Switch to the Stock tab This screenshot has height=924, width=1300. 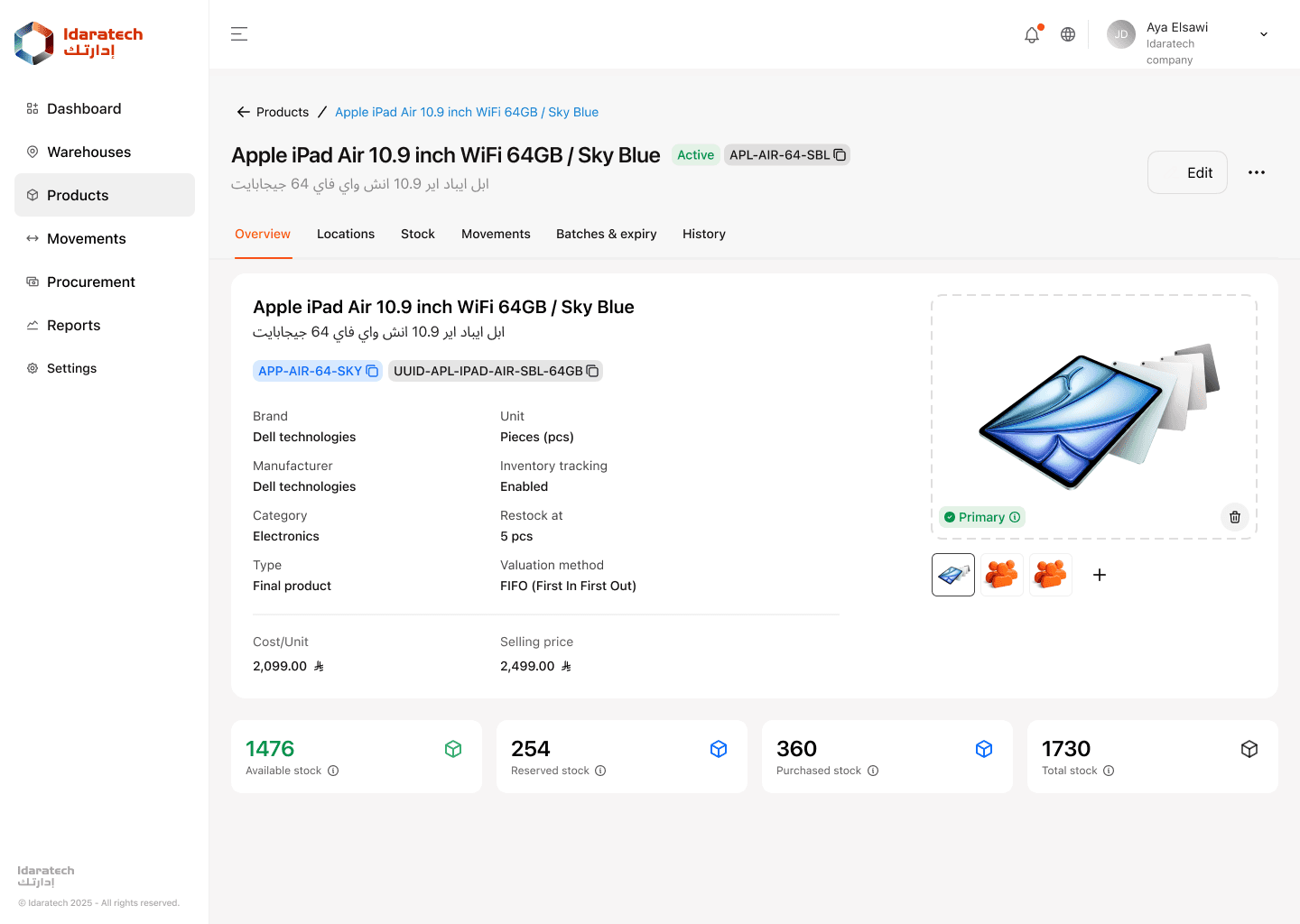tap(418, 234)
